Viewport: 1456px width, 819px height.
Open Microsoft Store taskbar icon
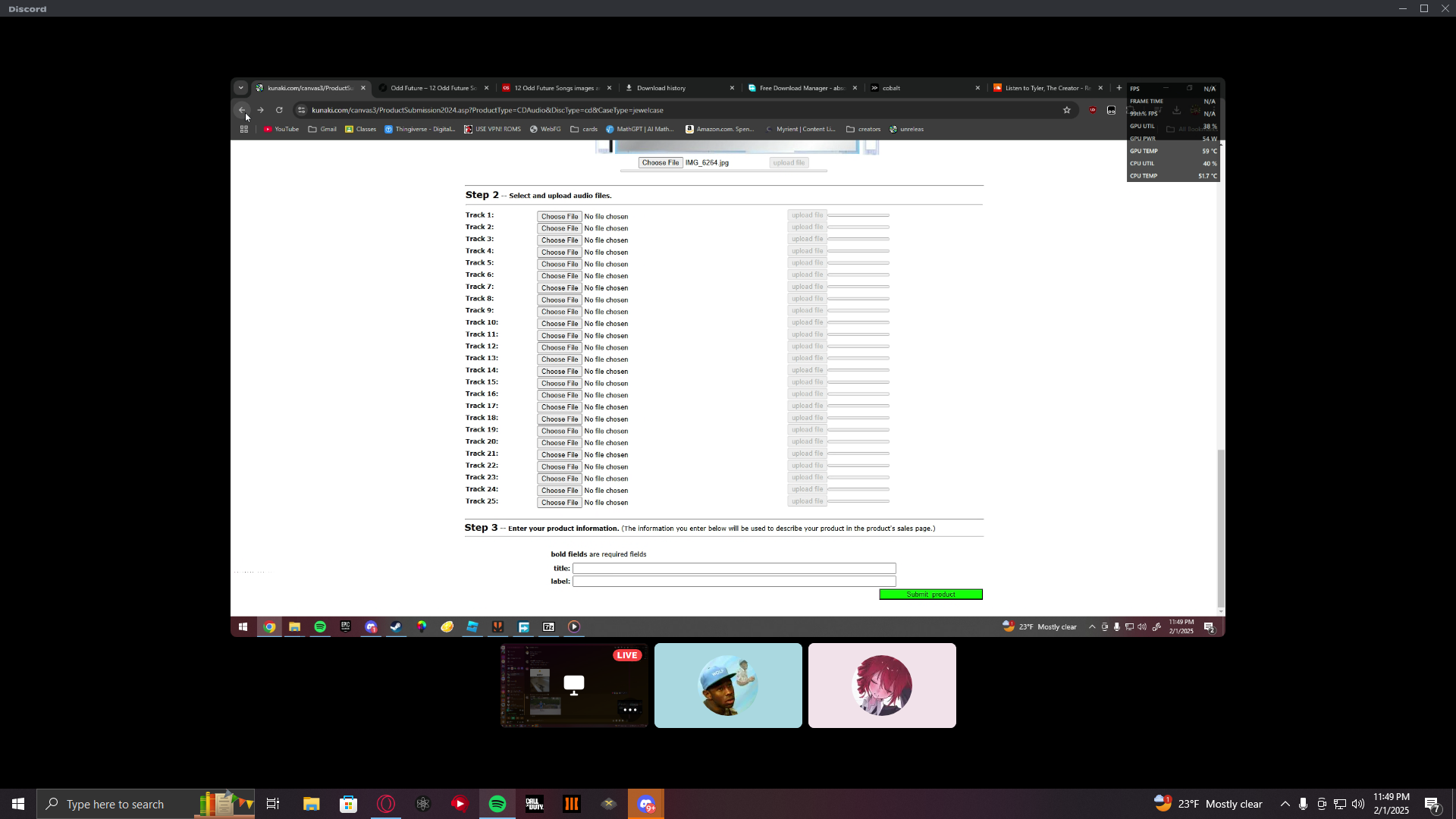348,804
